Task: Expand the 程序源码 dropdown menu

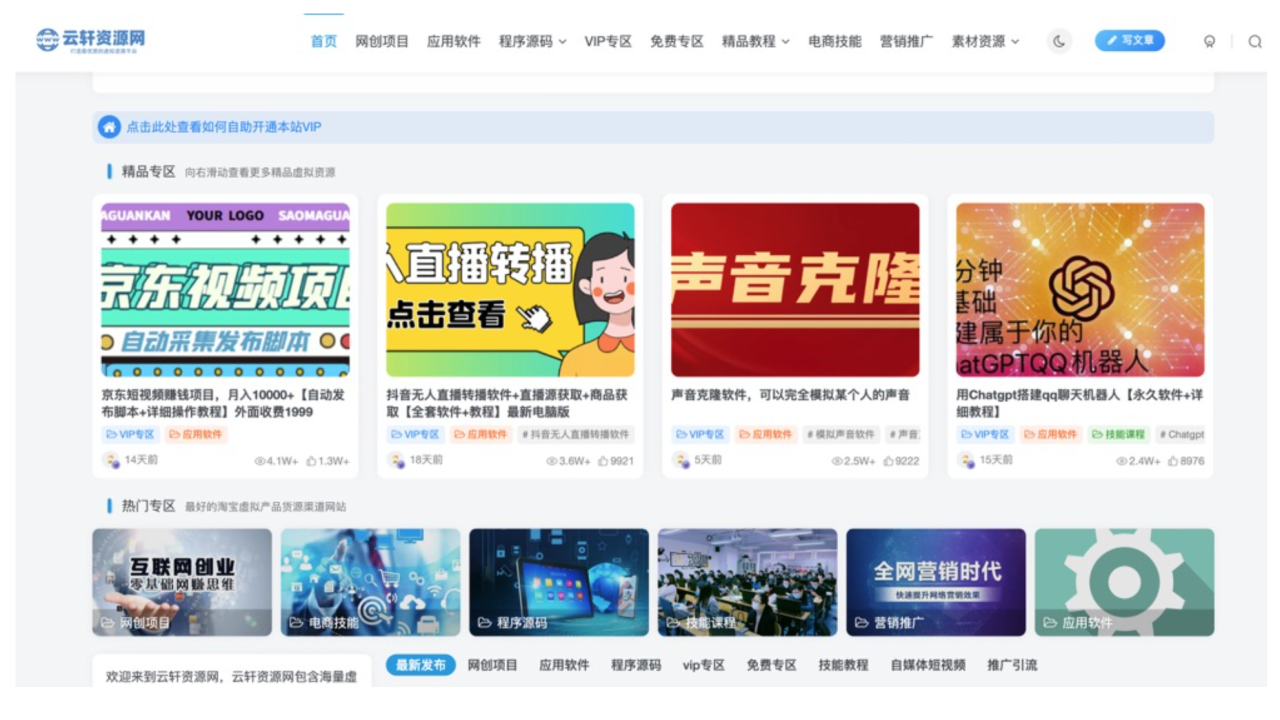Action: tap(533, 41)
